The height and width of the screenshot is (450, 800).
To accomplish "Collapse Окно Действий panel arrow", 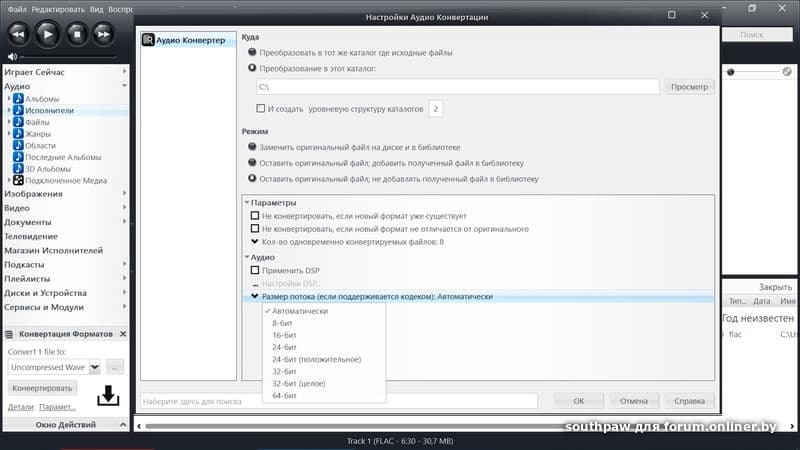I will click(123, 424).
